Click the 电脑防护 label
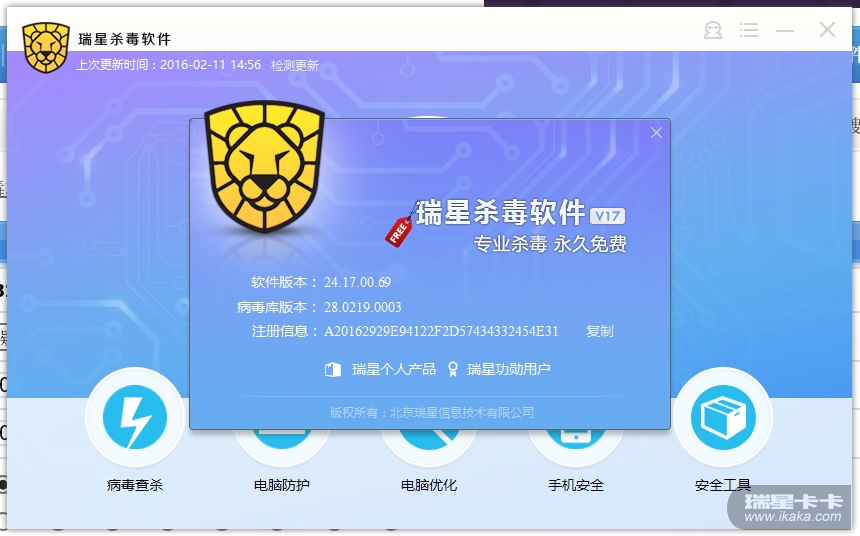 click(x=281, y=485)
